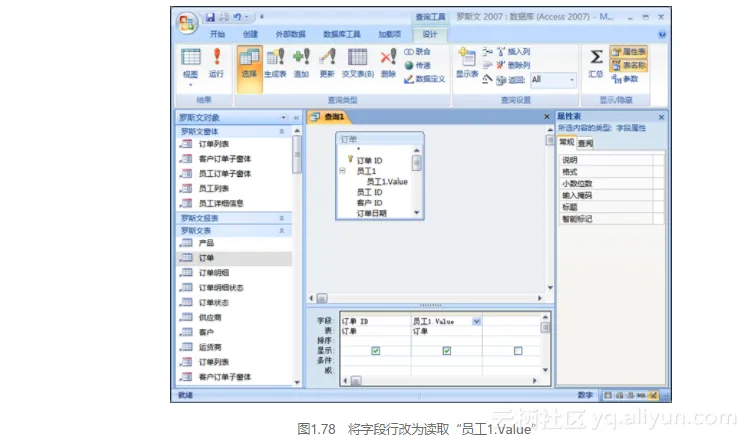Open the 外部数据 ribbon tab

[291, 34]
